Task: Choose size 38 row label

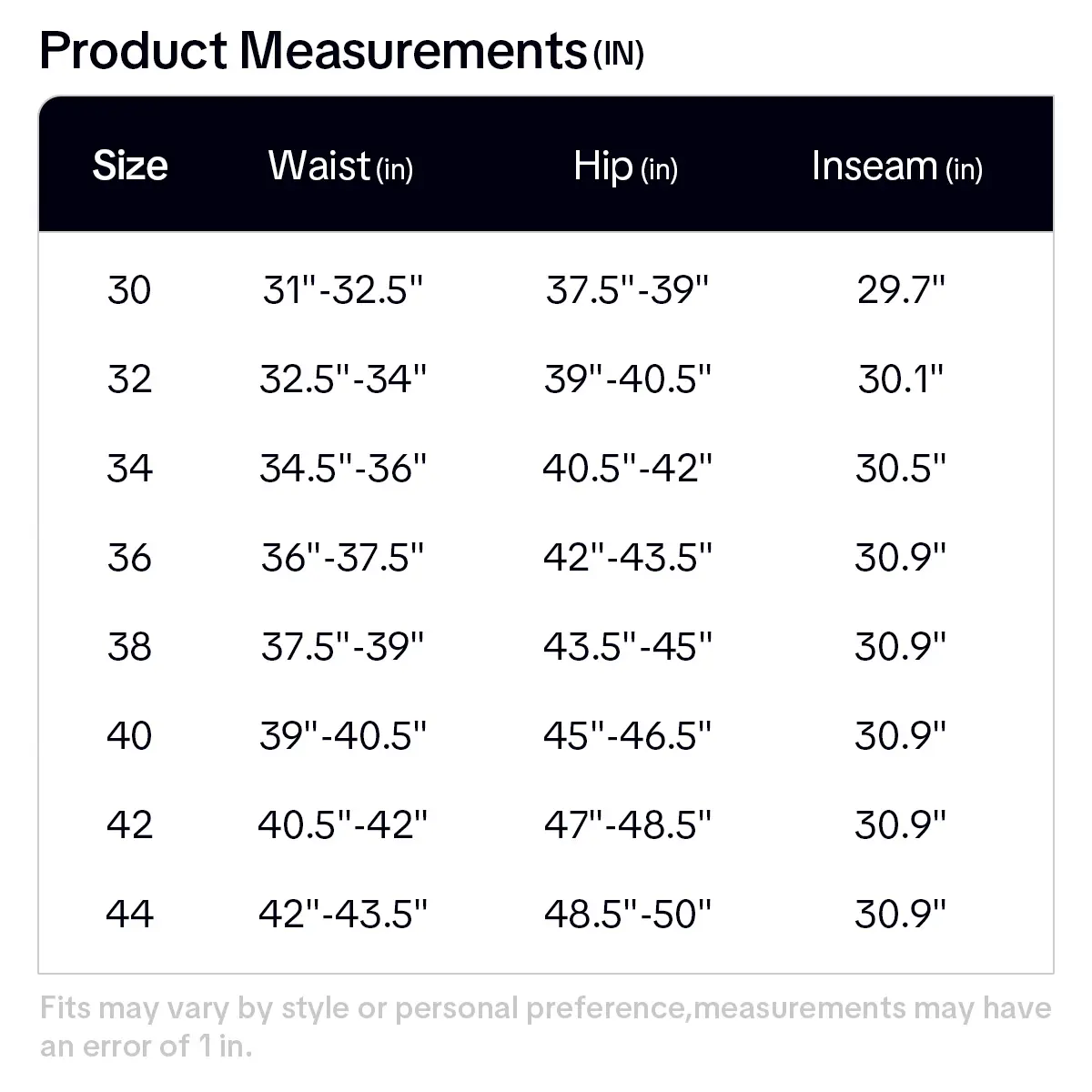Action: click(129, 646)
